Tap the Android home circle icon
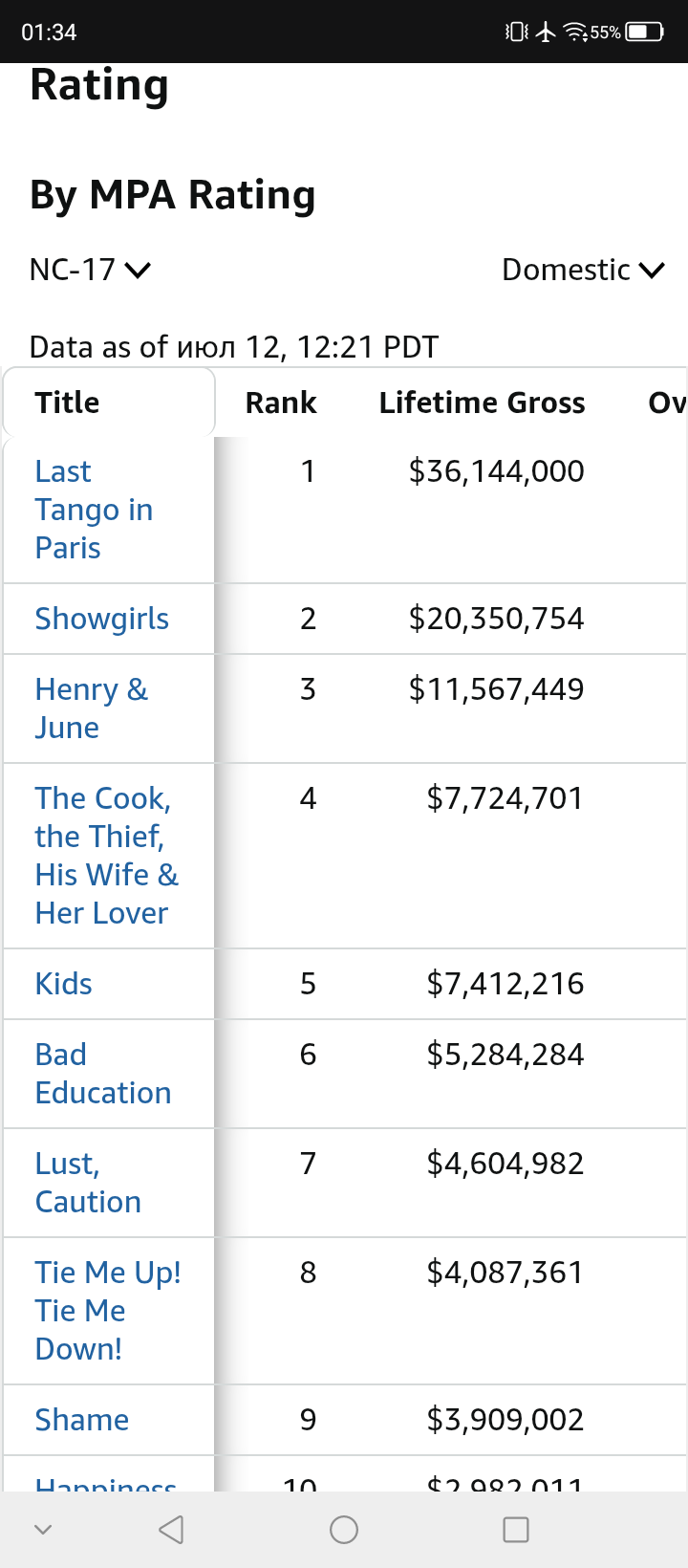688x1568 pixels. pos(344,1530)
